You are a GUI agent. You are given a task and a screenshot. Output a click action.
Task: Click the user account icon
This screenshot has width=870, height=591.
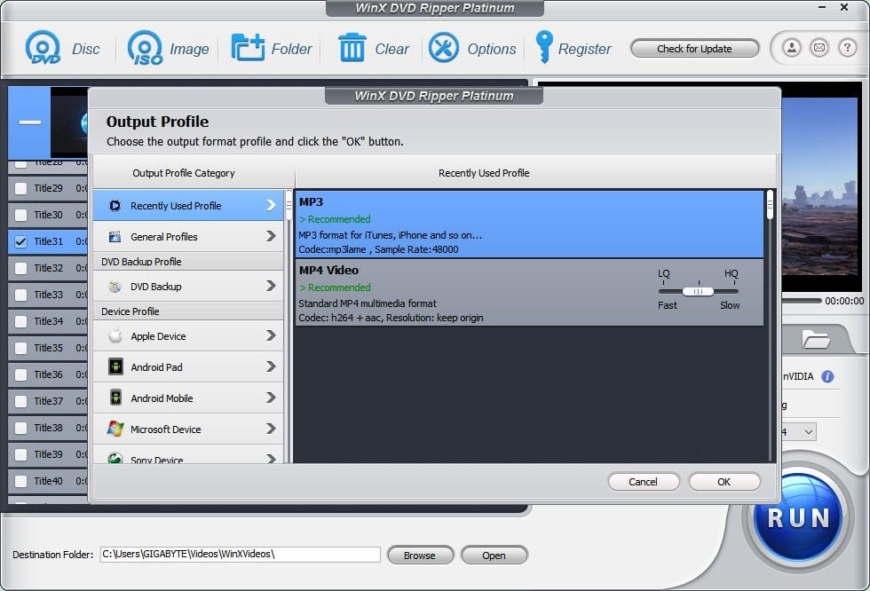click(x=791, y=48)
